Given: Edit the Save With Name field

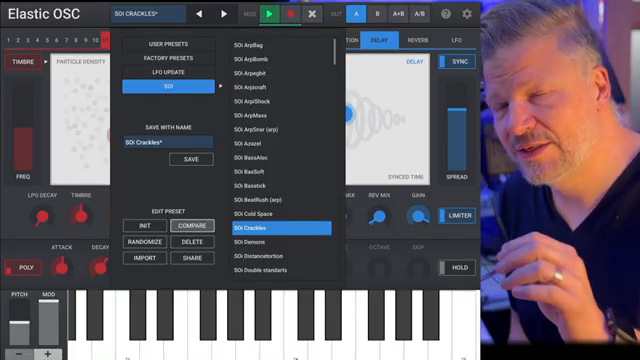Looking at the screenshot, I should click(169, 142).
